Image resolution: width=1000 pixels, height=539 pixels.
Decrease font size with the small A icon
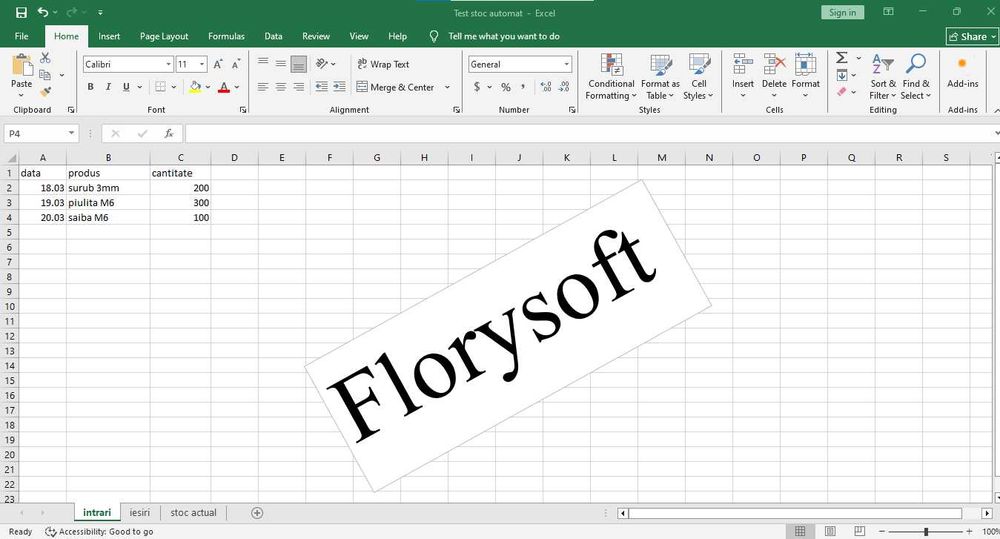click(x=236, y=64)
